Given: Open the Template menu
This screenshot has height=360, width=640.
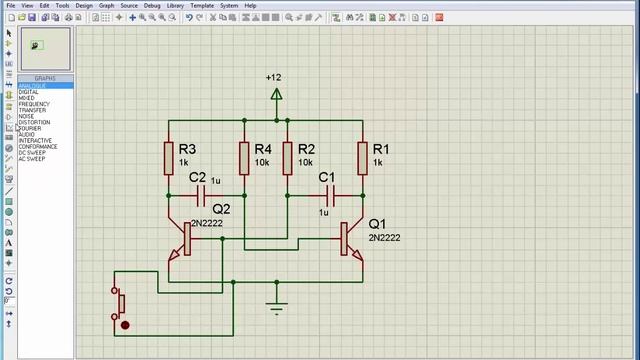Looking at the screenshot, I should click(x=202, y=6).
